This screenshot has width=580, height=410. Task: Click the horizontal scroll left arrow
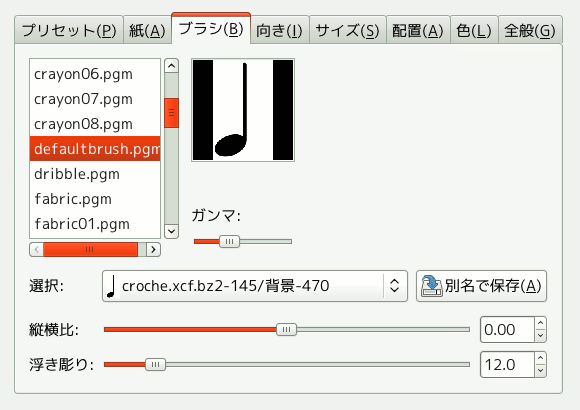36,249
